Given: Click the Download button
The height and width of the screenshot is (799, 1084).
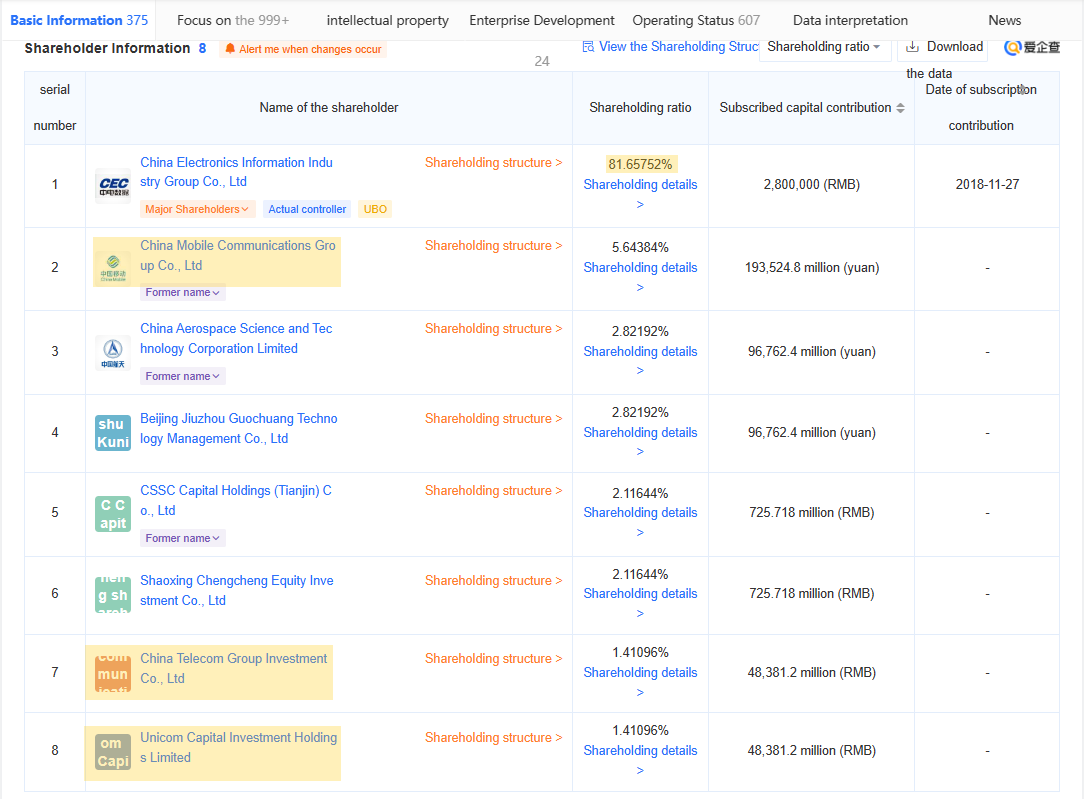Looking at the screenshot, I should click(944, 46).
